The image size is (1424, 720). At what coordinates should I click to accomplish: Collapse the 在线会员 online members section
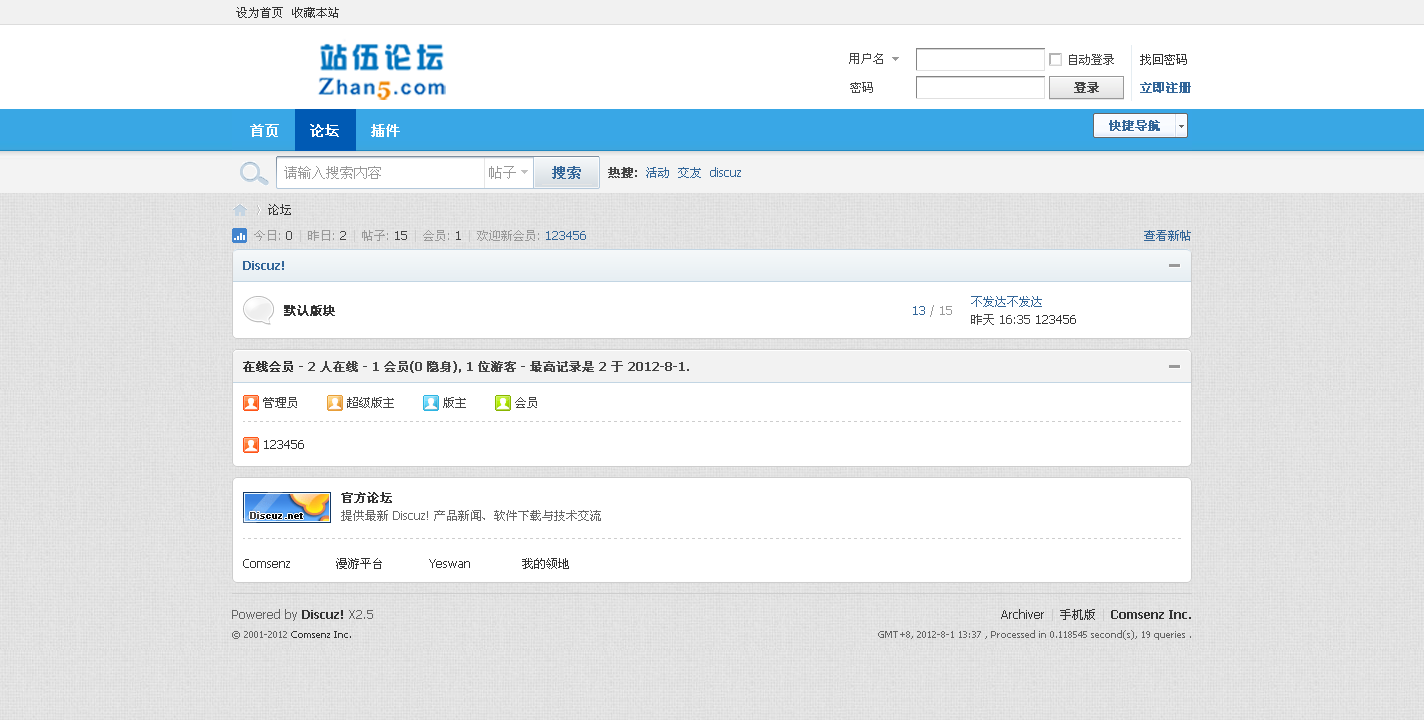1174,366
